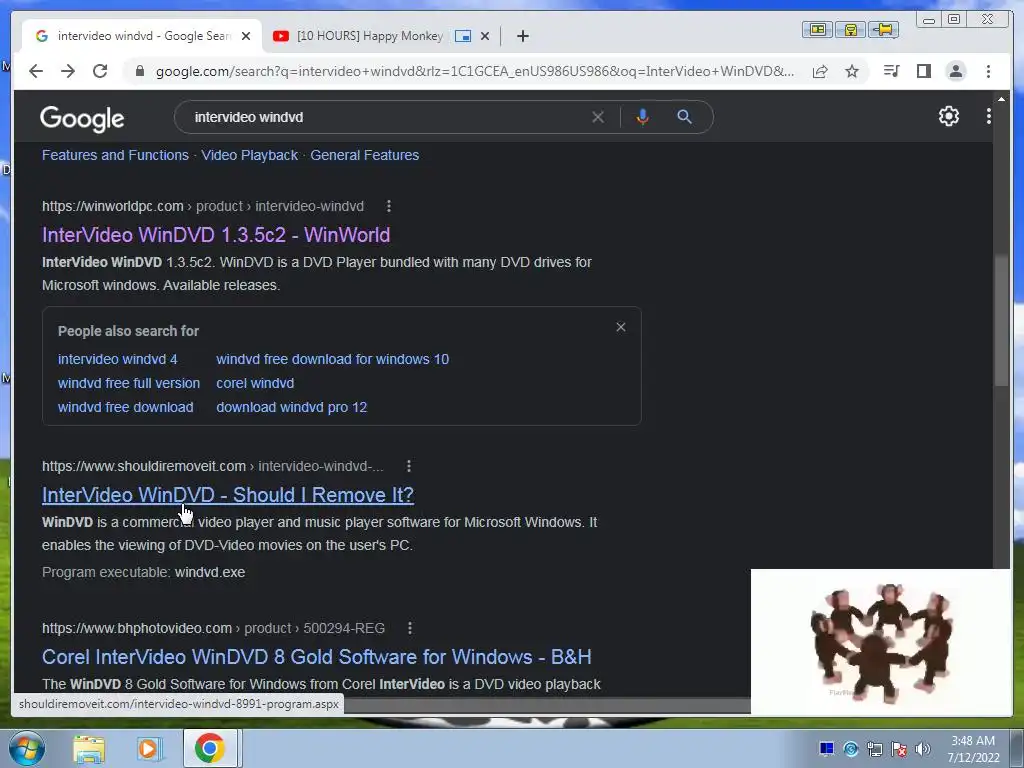Bookmark this page with the star icon

tap(852, 71)
